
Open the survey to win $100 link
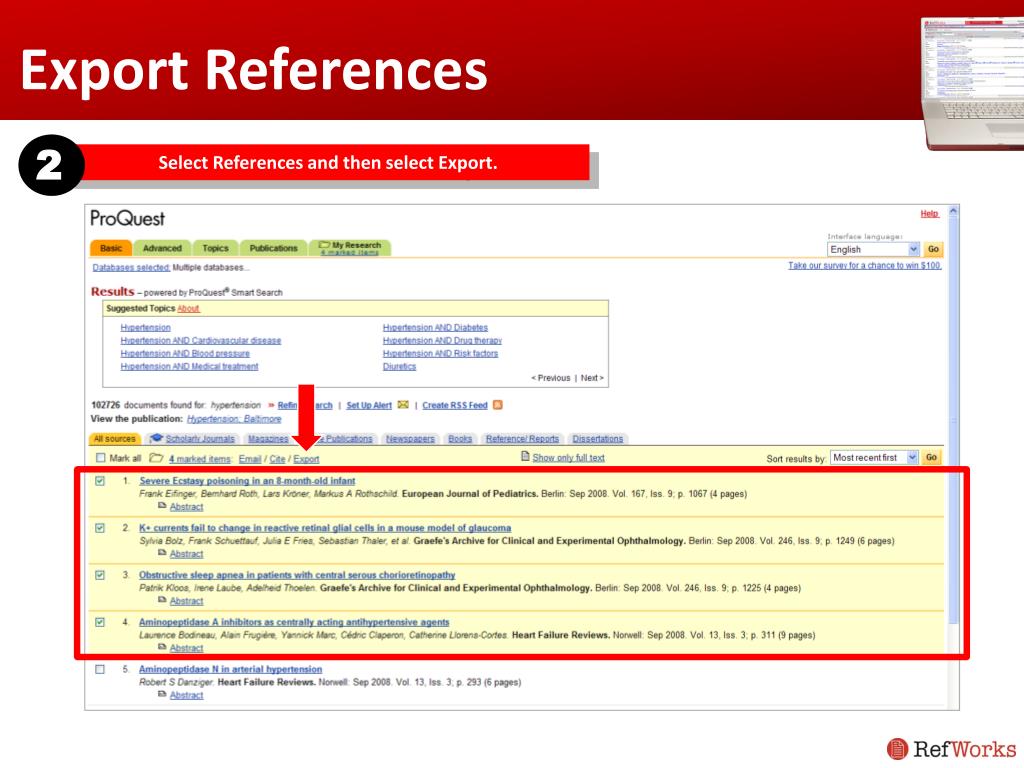pos(865,265)
